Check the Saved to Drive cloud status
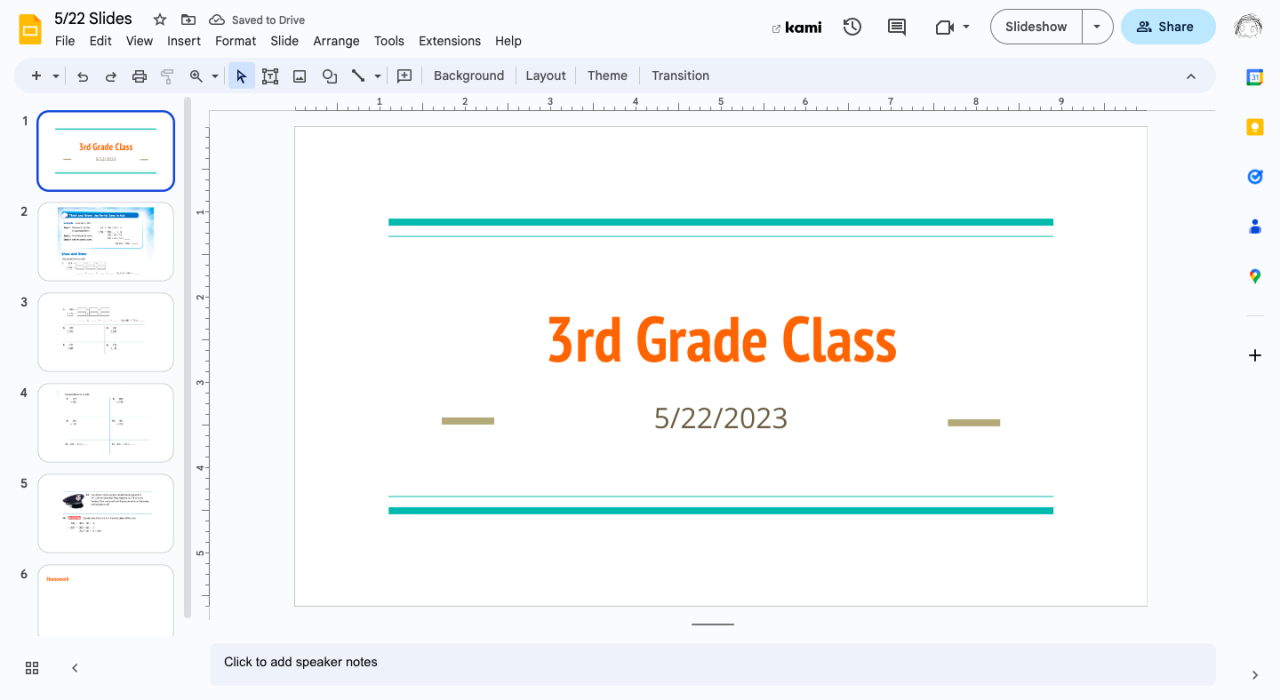Image resolution: width=1280 pixels, height=700 pixels. click(x=257, y=20)
